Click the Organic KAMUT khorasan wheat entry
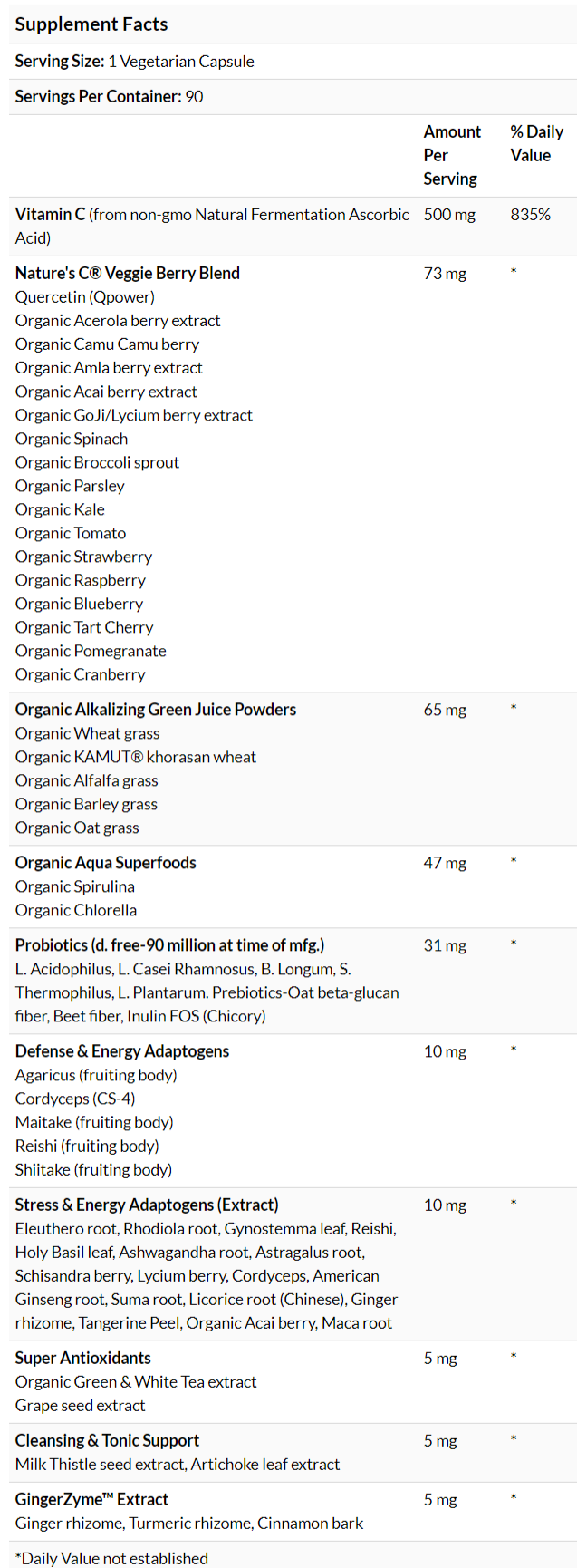The height and width of the screenshot is (1568, 577). (136, 757)
